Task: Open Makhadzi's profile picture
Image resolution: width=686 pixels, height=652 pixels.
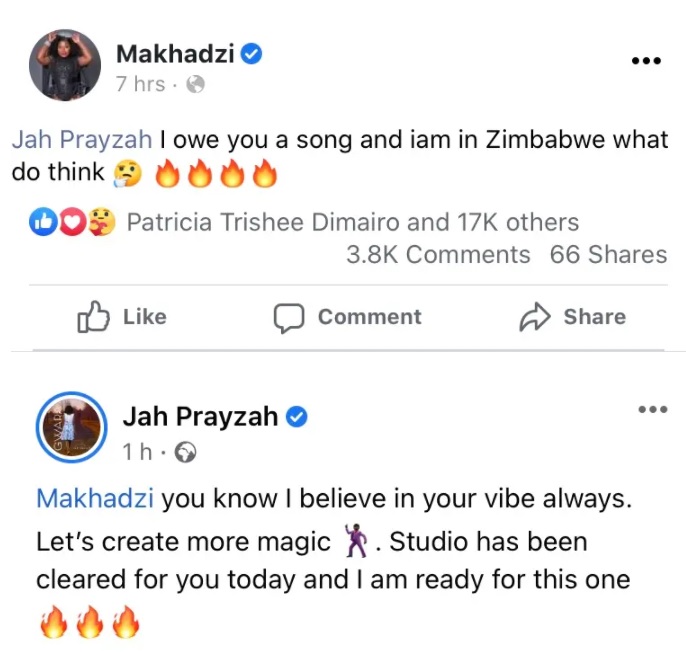Action: click(x=65, y=65)
